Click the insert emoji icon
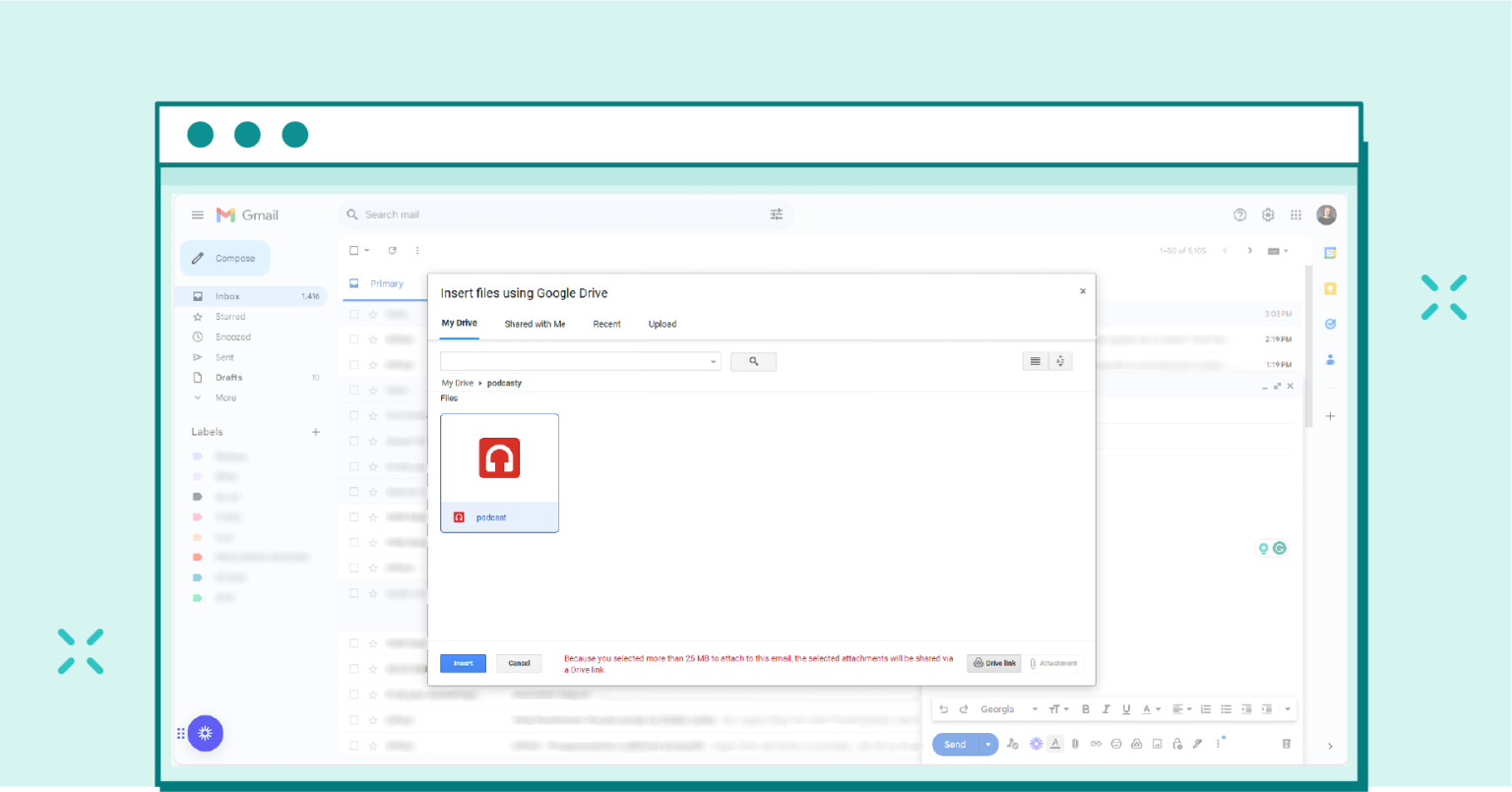This screenshot has width=1512, height=792. (x=1116, y=744)
